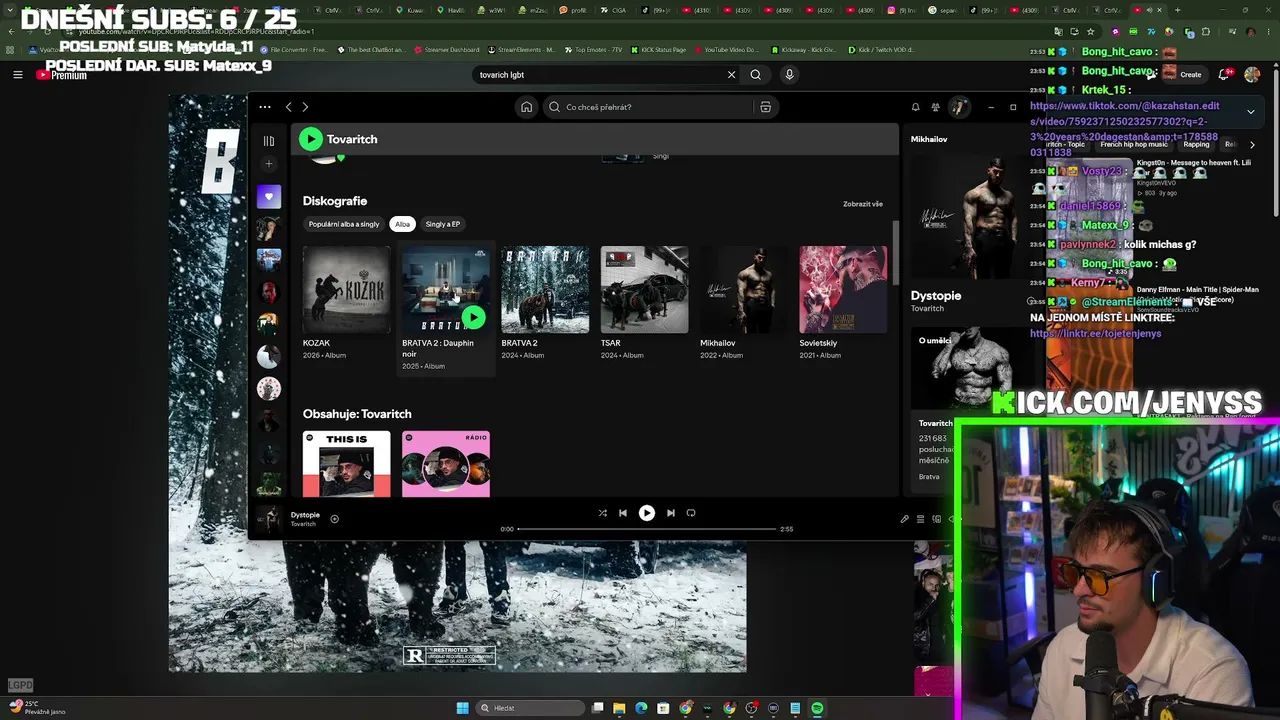Click Windows Start button
The width and height of the screenshot is (1280, 720).
462,708
